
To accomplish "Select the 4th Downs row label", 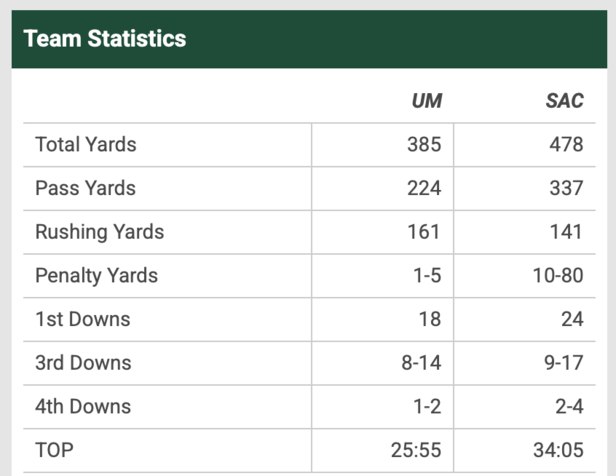I will click(x=83, y=407).
